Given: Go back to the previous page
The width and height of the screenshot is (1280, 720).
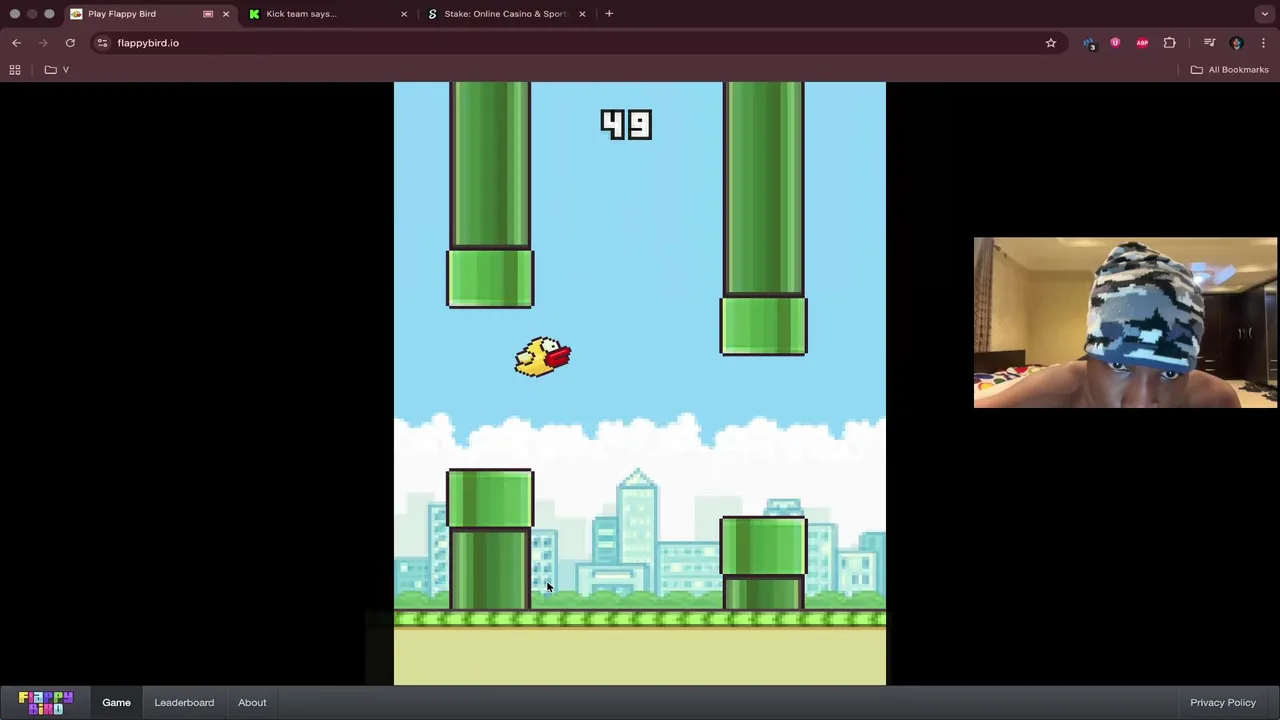Looking at the screenshot, I should click(16, 43).
